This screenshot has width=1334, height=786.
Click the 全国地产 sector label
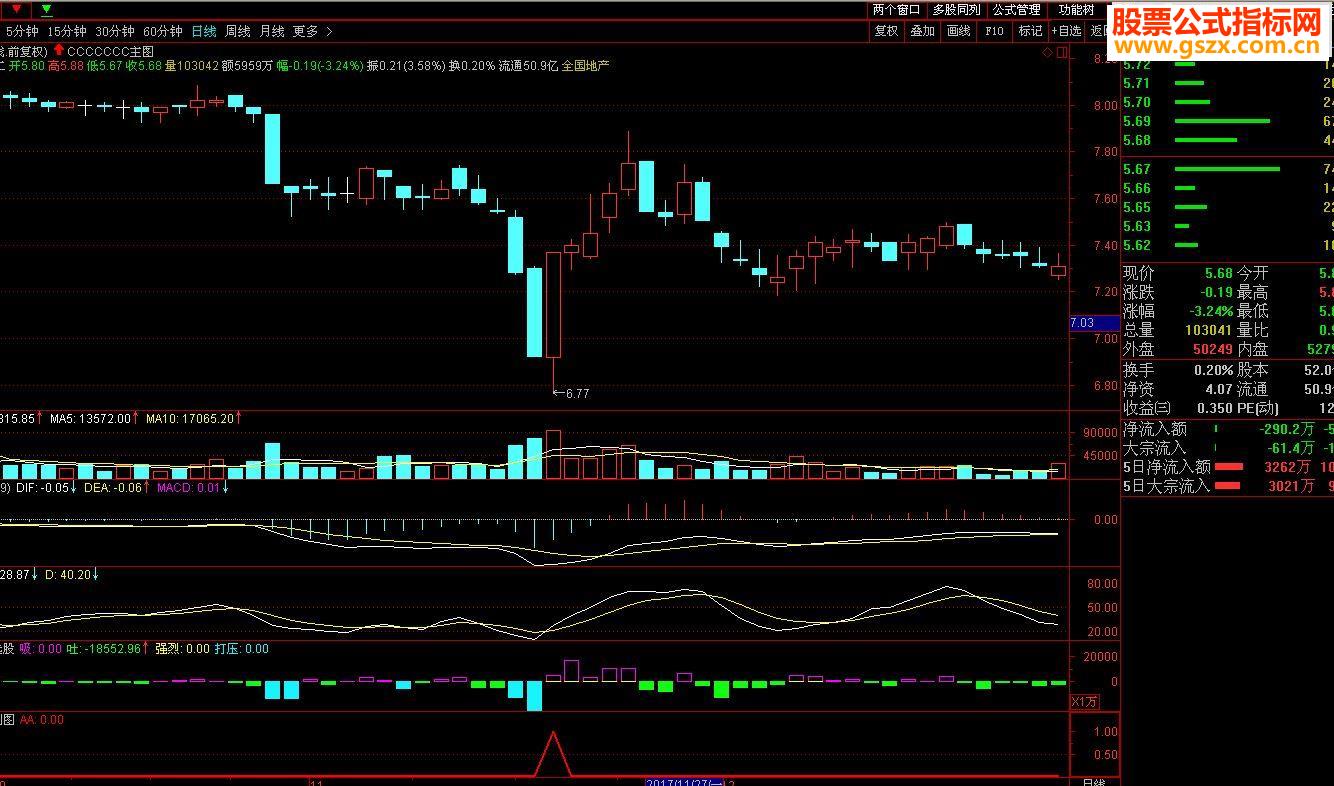585,66
